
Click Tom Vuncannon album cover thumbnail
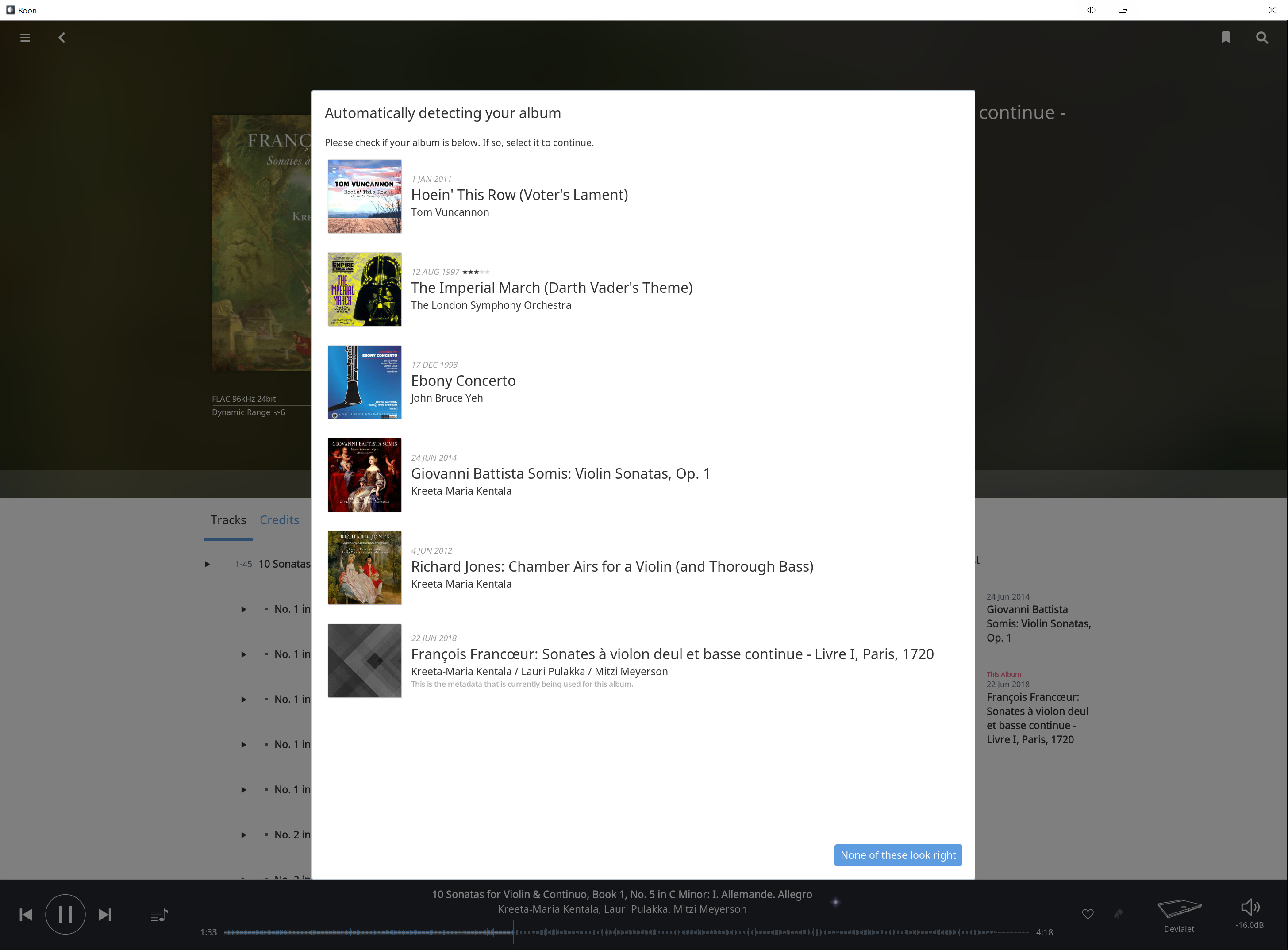pos(365,196)
